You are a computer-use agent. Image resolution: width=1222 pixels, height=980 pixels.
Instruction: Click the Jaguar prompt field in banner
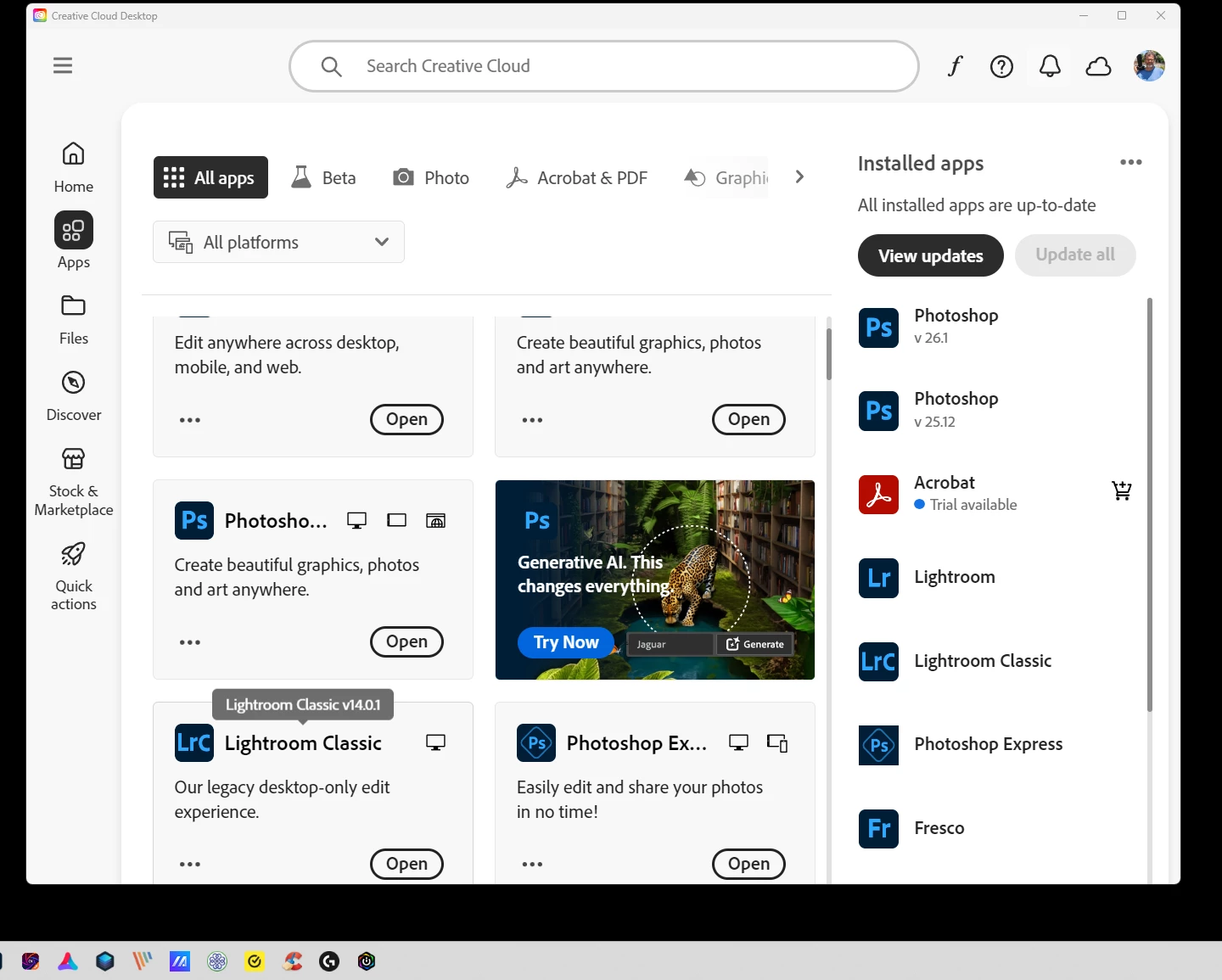pyautogui.click(x=670, y=644)
